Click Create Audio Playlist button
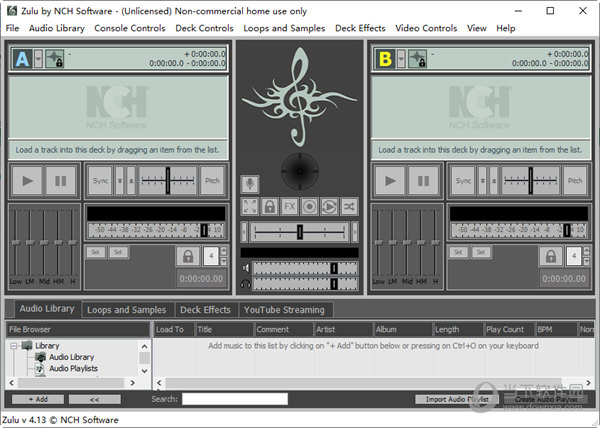 pos(546,399)
